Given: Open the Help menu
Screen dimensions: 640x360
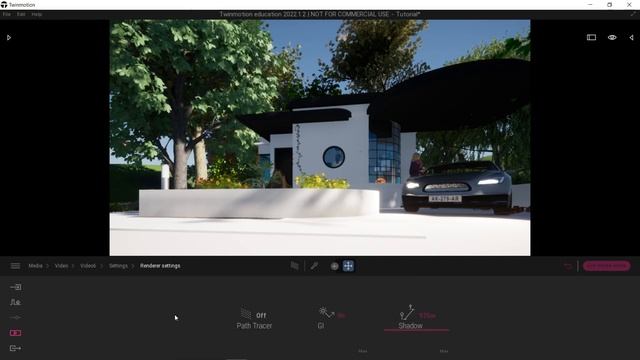Looking at the screenshot, I should [37, 14].
